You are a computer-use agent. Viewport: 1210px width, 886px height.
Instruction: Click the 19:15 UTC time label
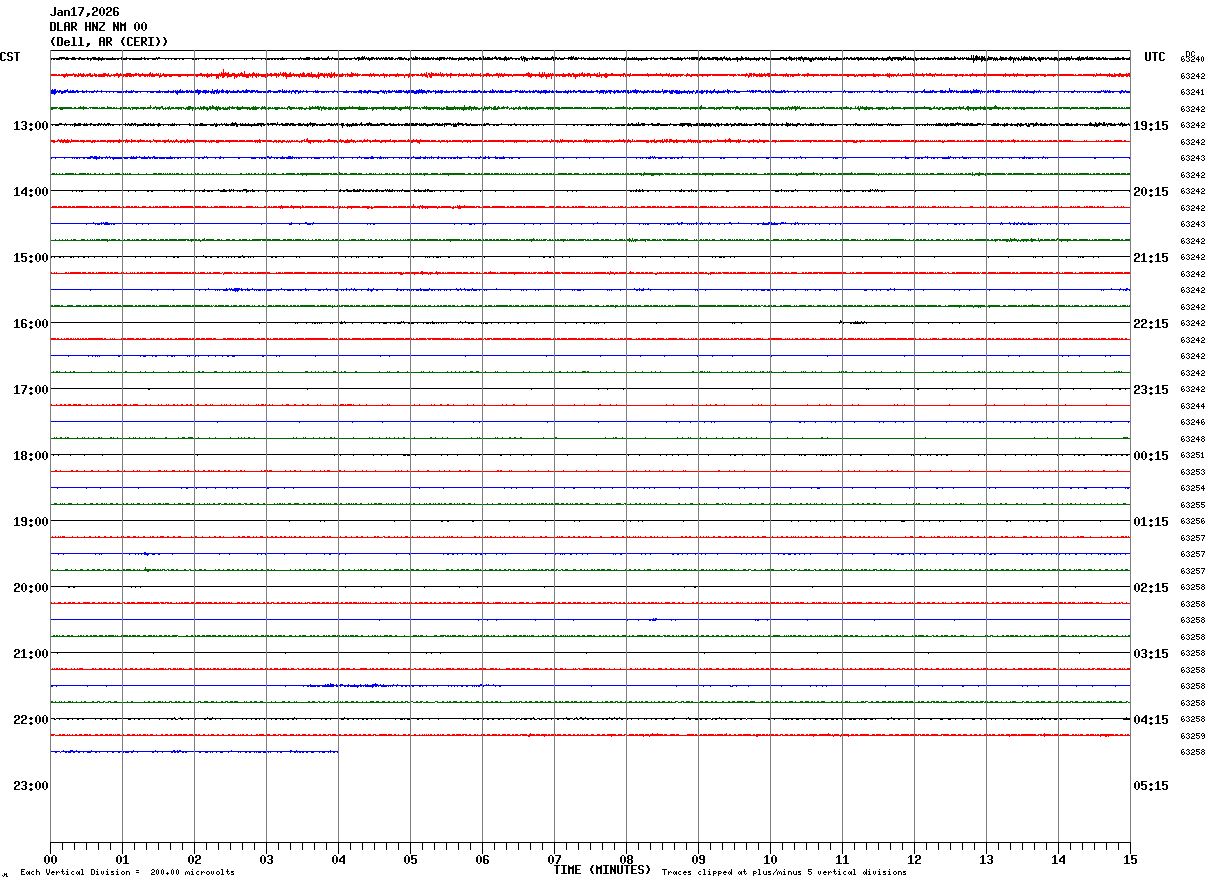(1151, 126)
